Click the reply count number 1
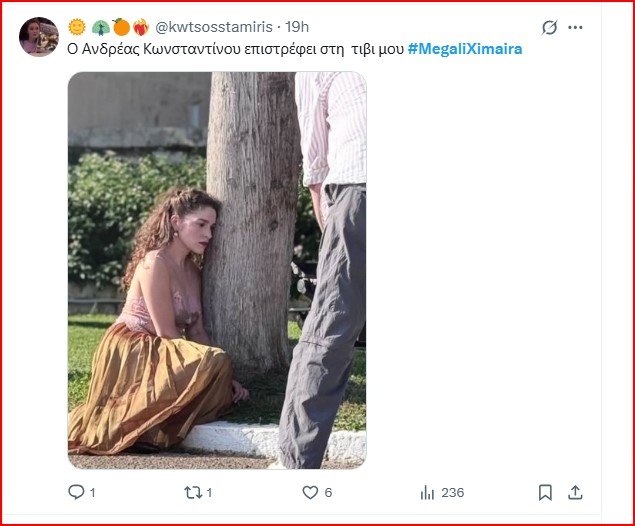This screenshot has height=526, width=635. [93, 492]
